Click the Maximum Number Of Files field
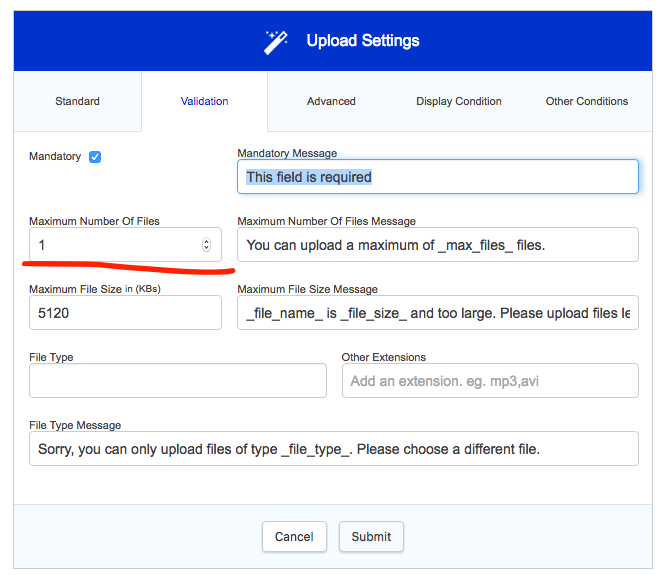The width and height of the screenshot is (662, 575). pyautogui.click(x=125, y=245)
